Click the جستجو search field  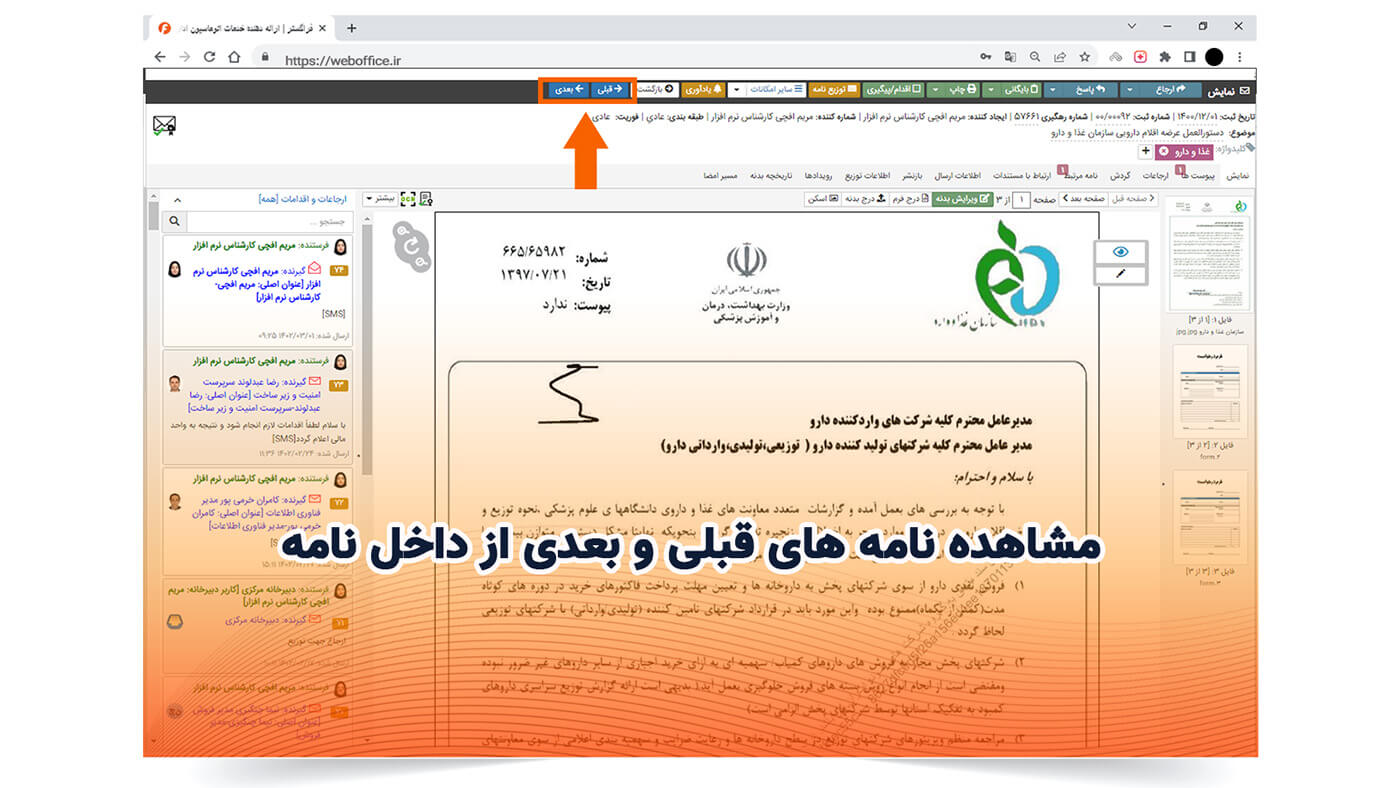click(270, 221)
